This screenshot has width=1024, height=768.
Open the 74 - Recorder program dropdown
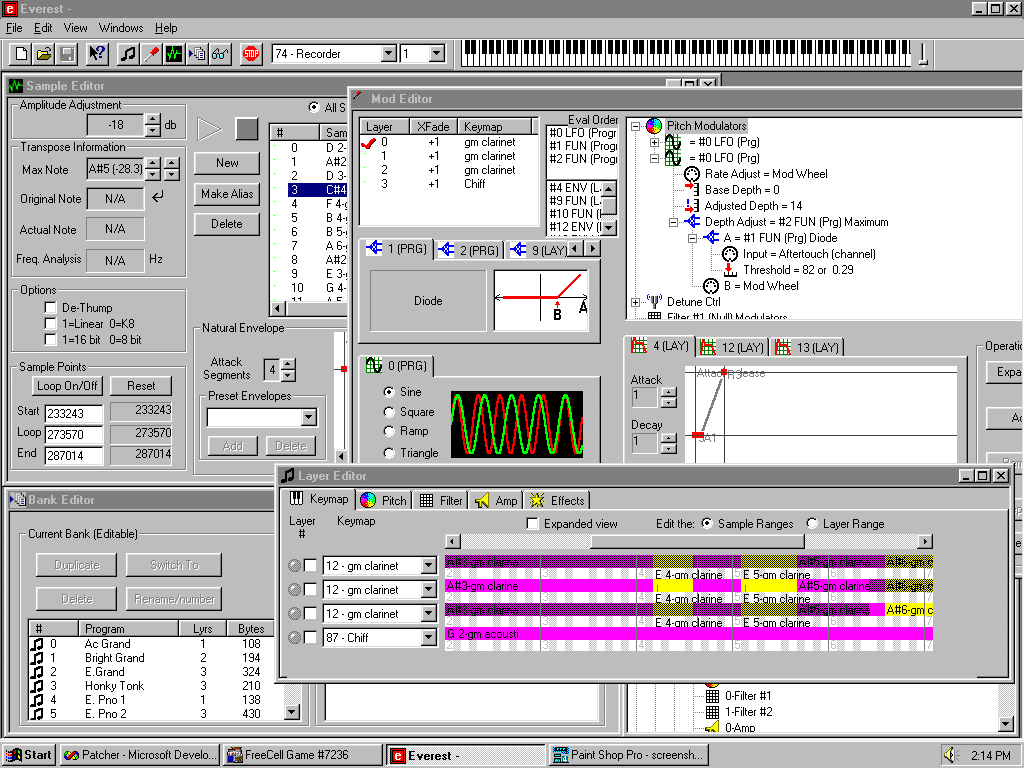(388, 54)
